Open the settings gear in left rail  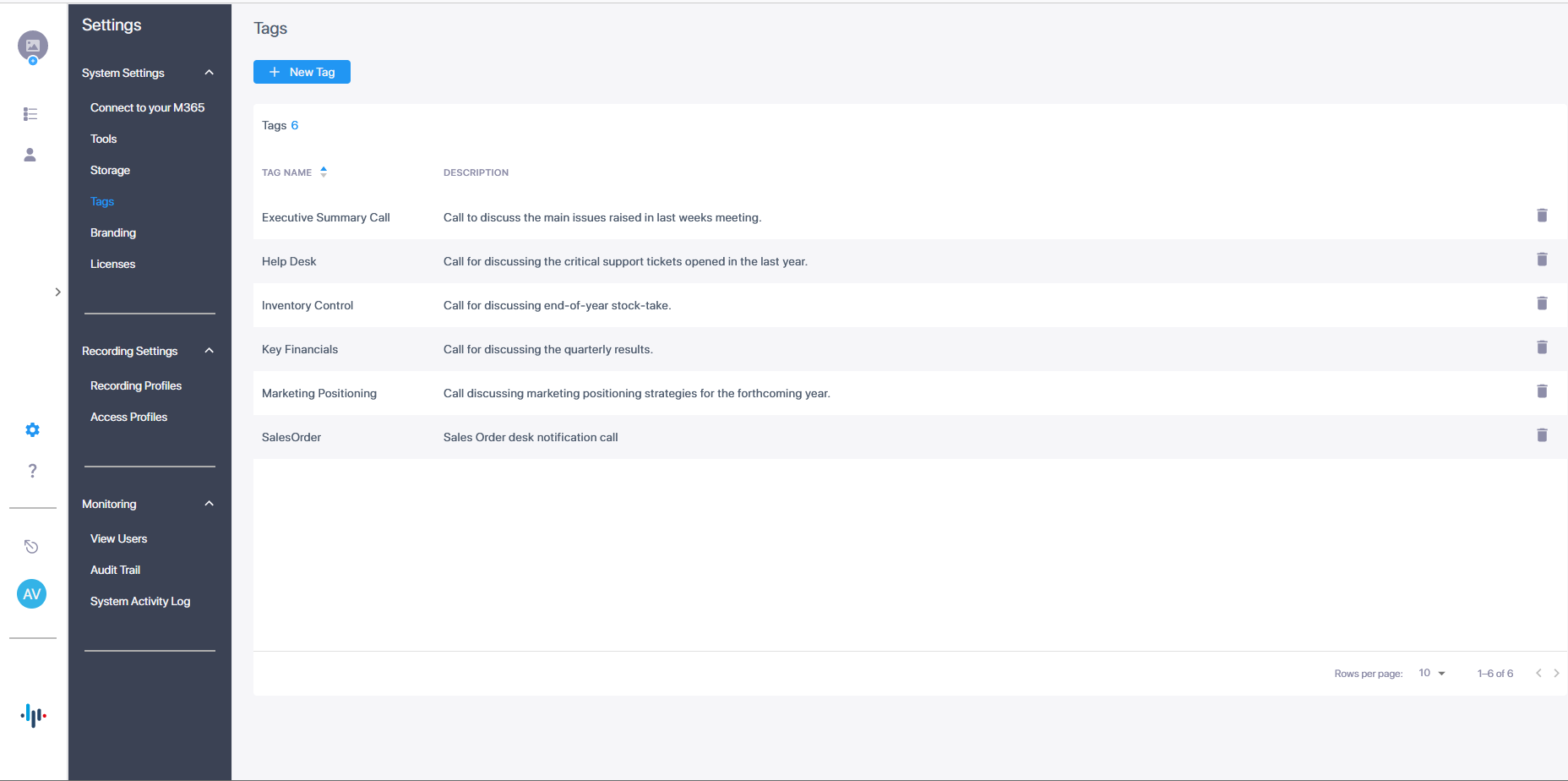coord(32,430)
